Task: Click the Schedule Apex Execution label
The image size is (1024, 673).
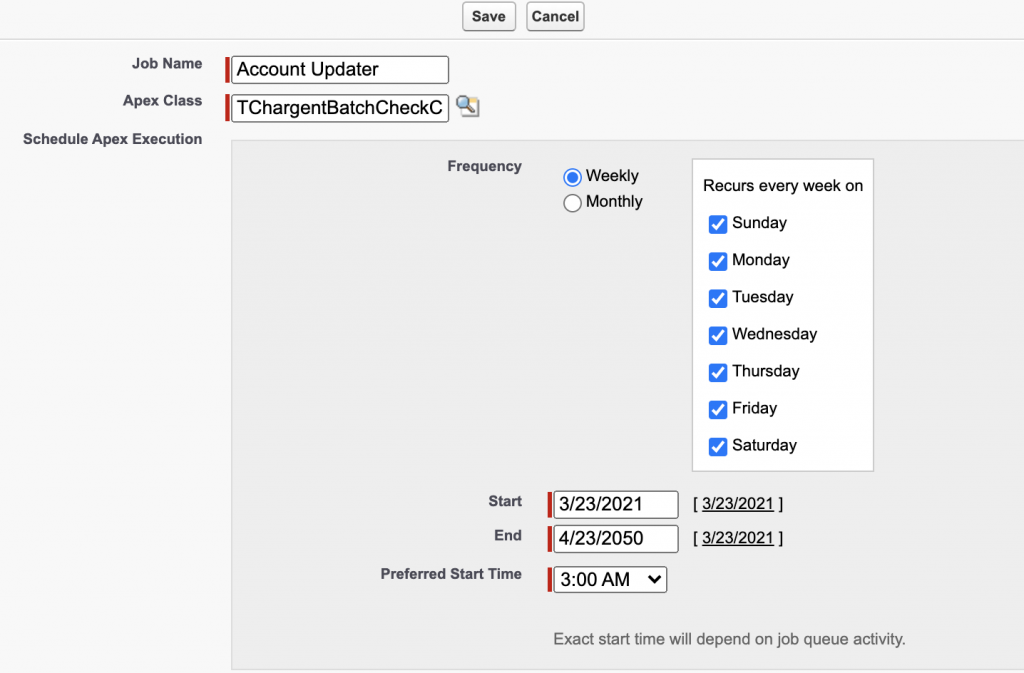Action: 112,139
